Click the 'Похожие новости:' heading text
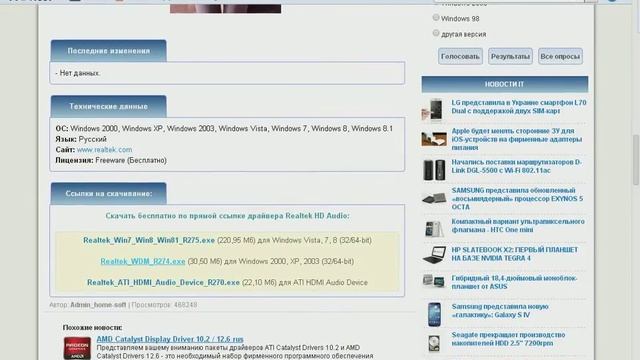The height and width of the screenshot is (360, 640). (x=92, y=327)
